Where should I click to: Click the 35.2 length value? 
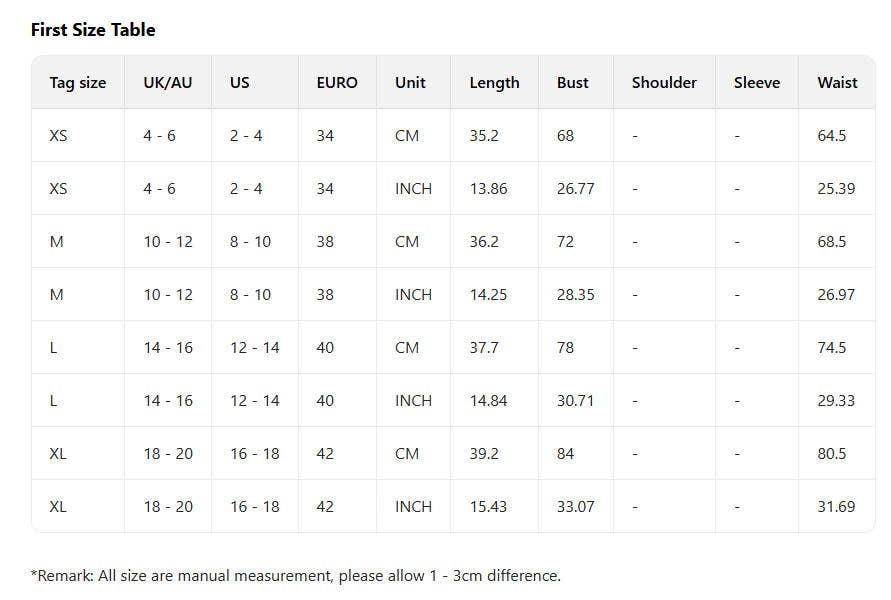point(484,135)
